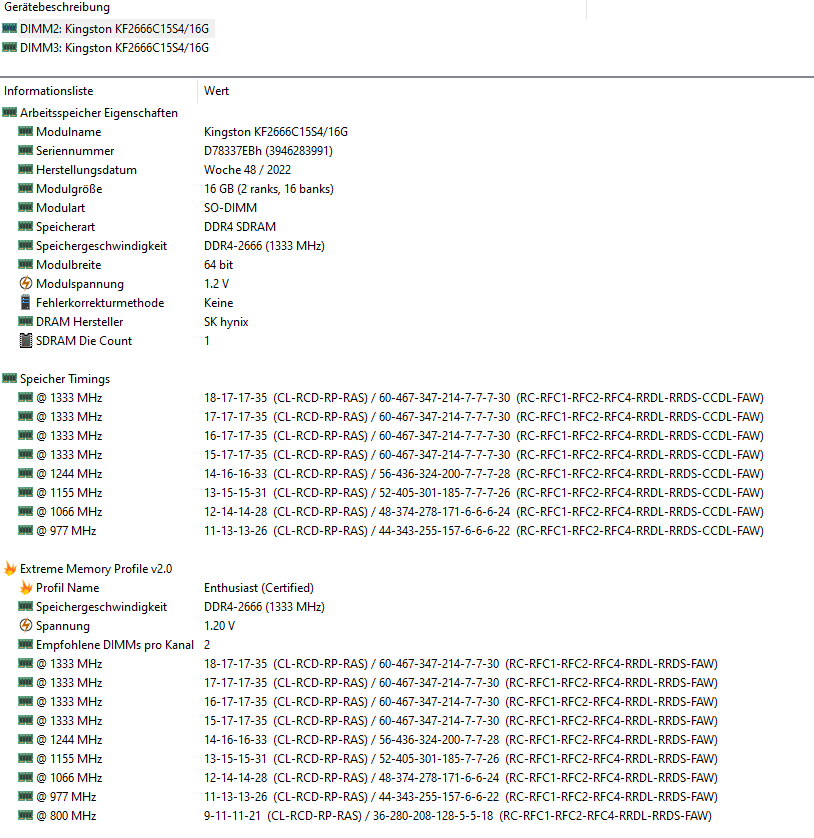Select the SO-DIMM value
The height and width of the screenshot is (838, 814).
tap(230, 208)
